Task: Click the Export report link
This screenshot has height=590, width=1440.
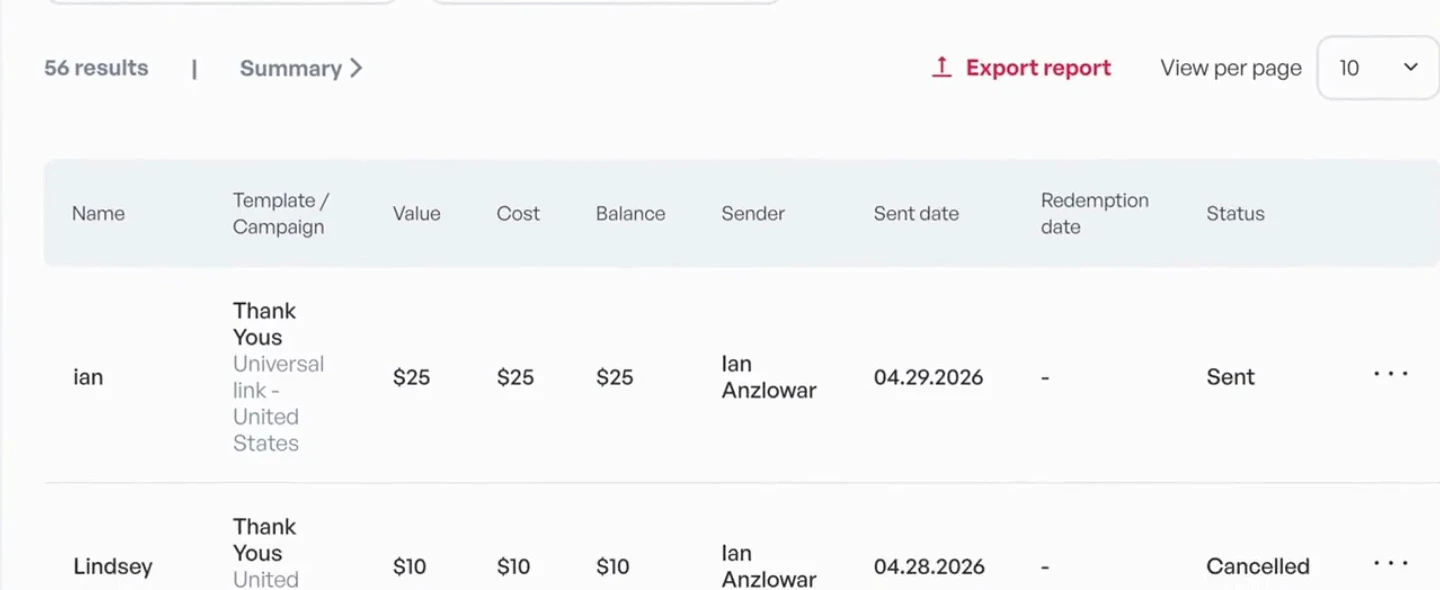Action: 1021,68
